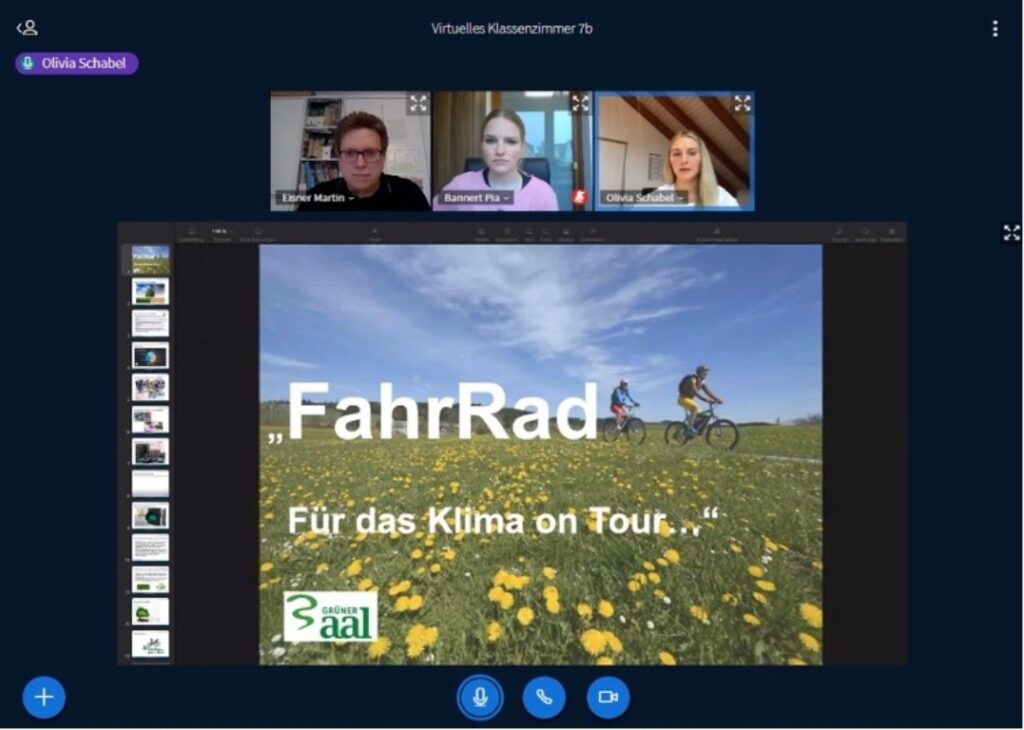Screen dimensions: 1024x730
Task: Expand Bannert Pia's webcam to fullscreen
Action: (580, 103)
